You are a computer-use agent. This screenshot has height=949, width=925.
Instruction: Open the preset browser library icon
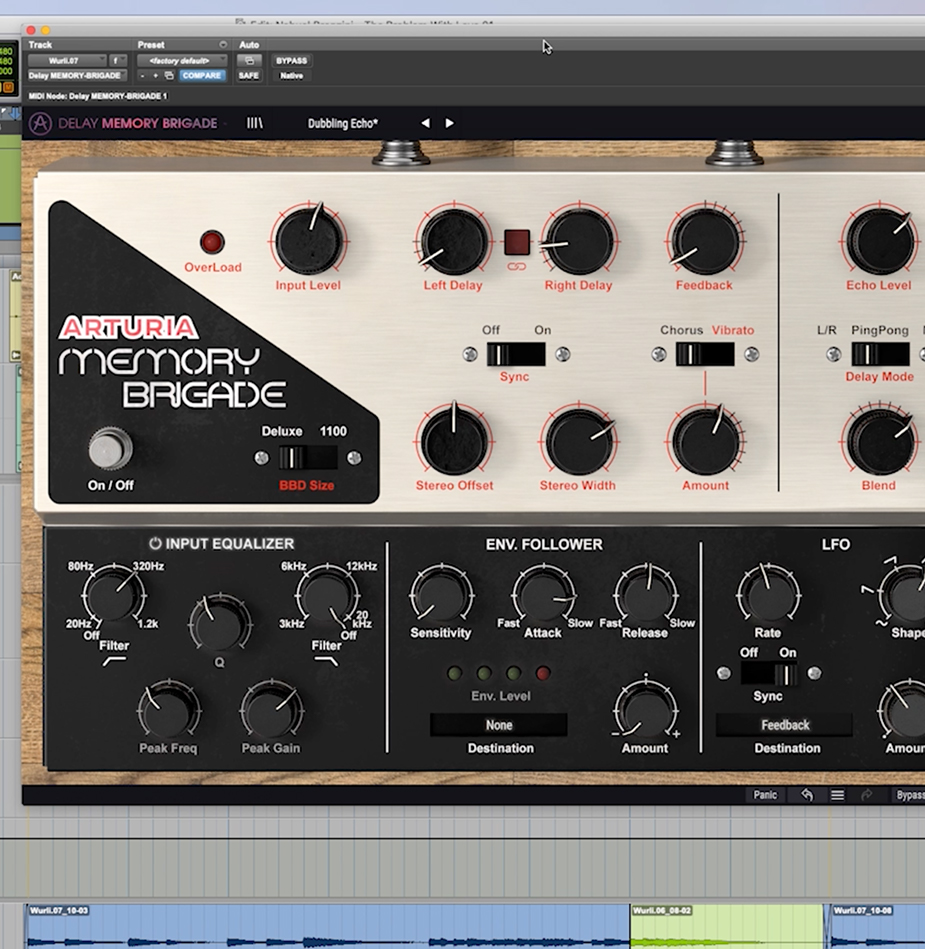point(255,123)
